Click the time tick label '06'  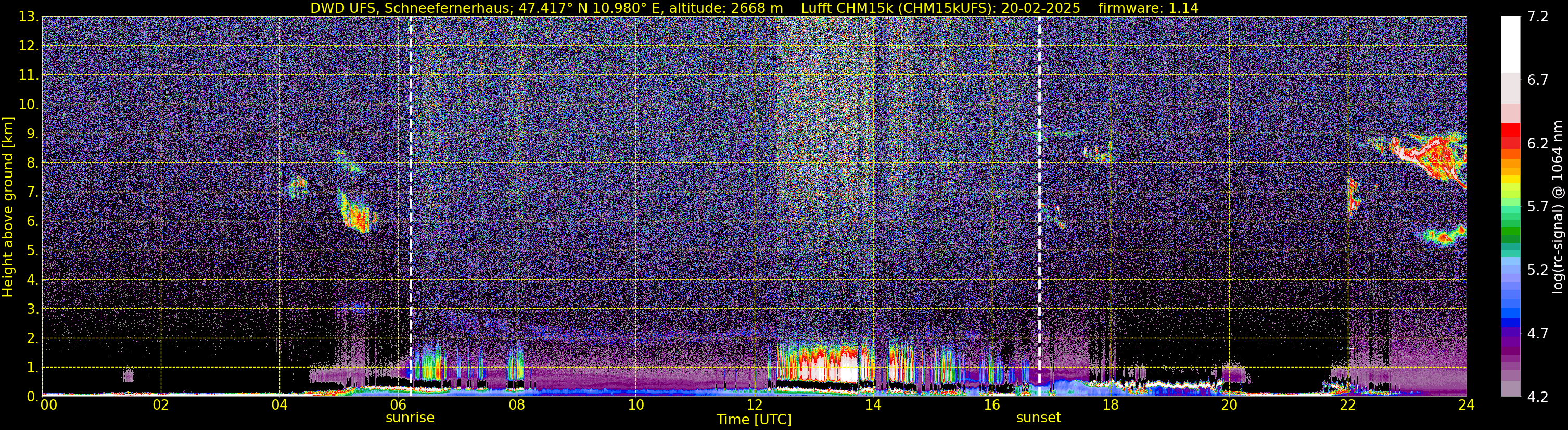coord(398,405)
